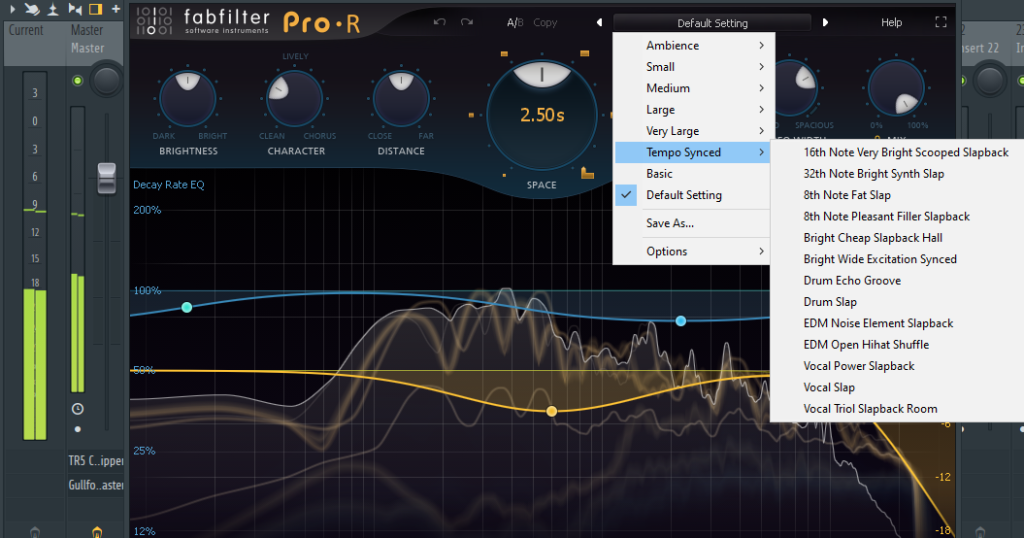This screenshot has width=1024, height=538.
Task: Click the plus icon in mixer toolbar
Action: click(116, 9)
